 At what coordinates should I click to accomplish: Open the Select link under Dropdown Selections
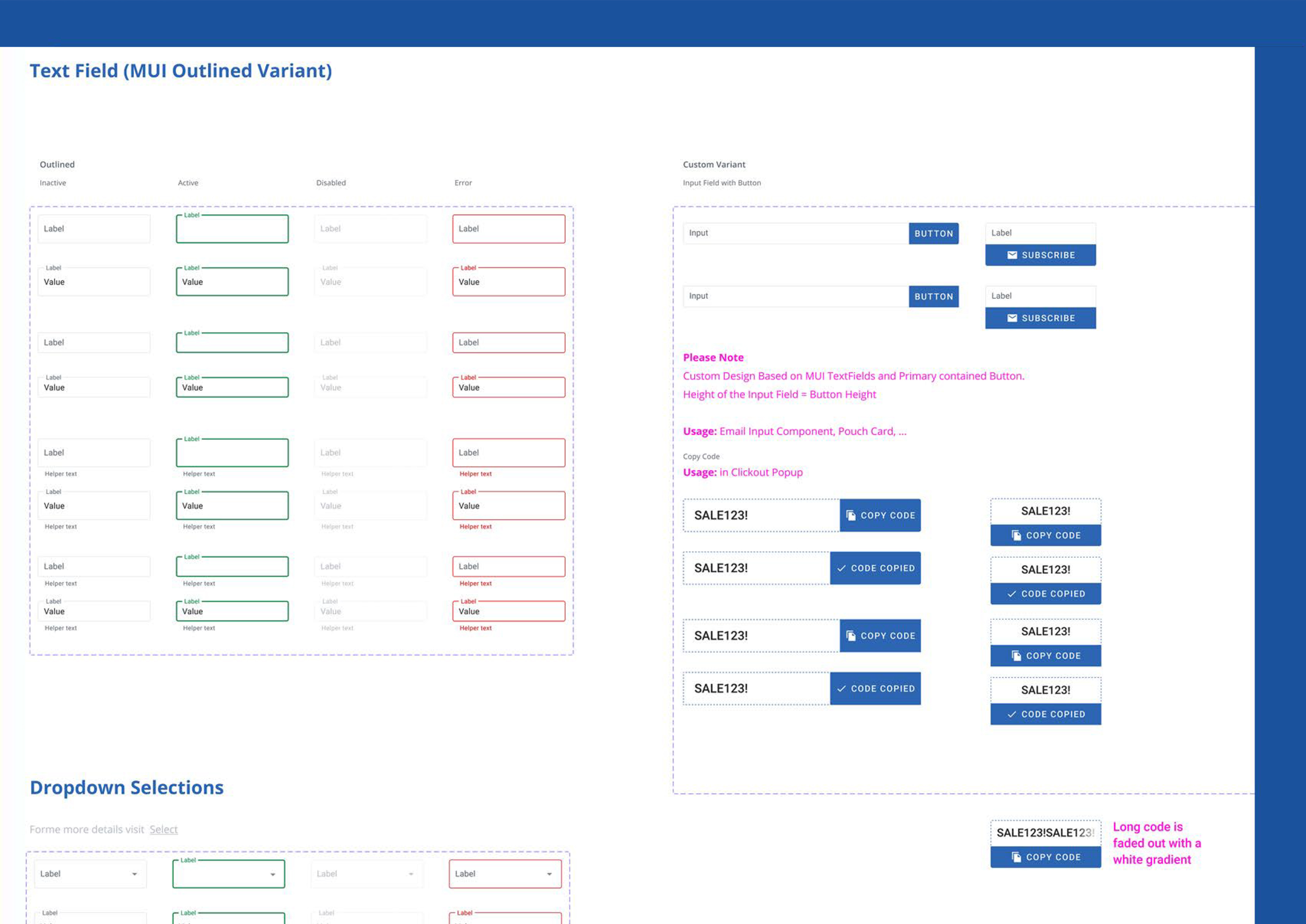[x=164, y=829]
